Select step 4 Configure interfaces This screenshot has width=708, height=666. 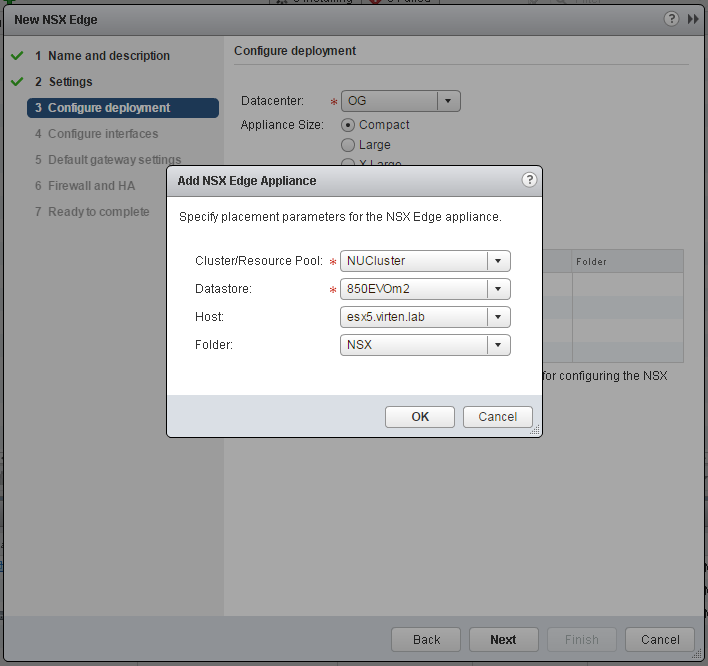[97, 134]
